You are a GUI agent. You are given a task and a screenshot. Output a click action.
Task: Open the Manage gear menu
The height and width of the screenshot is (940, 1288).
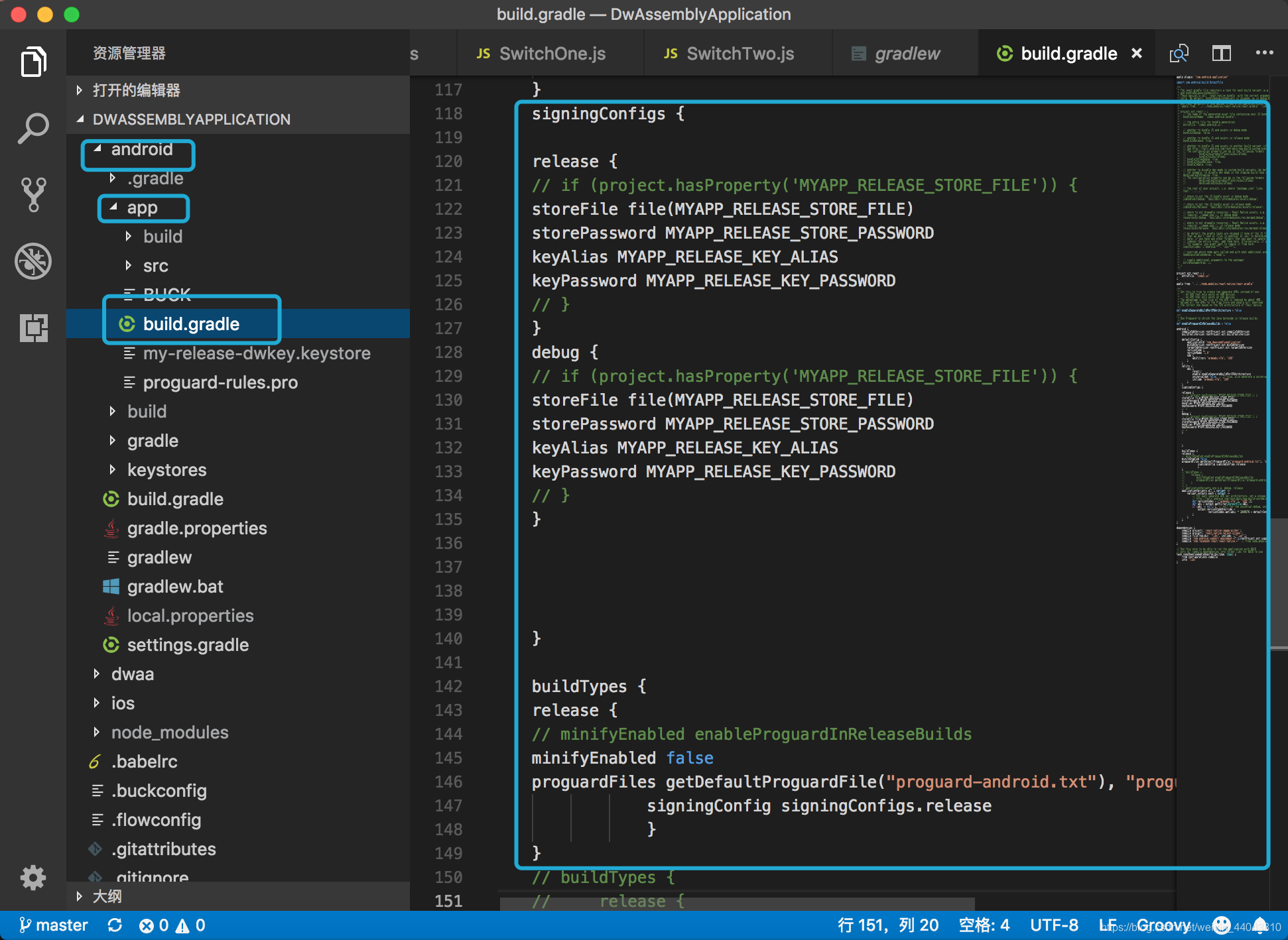coord(33,877)
